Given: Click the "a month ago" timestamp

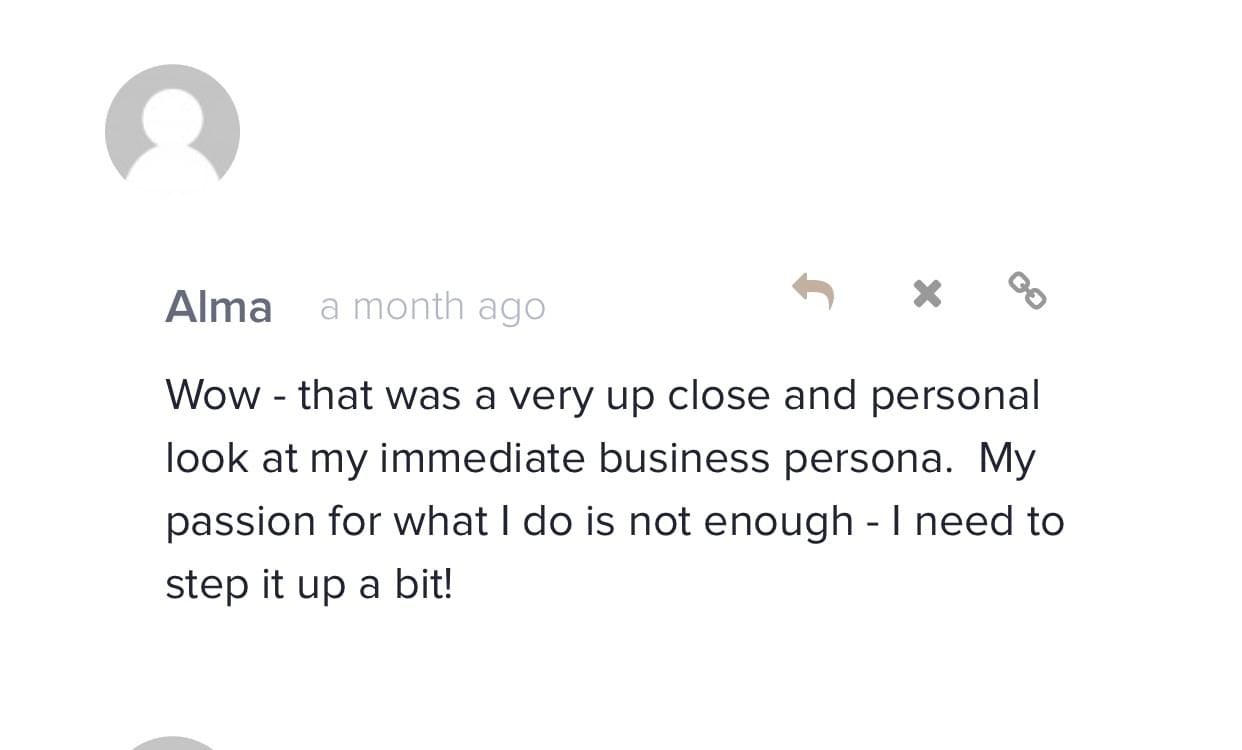Looking at the screenshot, I should point(432,306).
